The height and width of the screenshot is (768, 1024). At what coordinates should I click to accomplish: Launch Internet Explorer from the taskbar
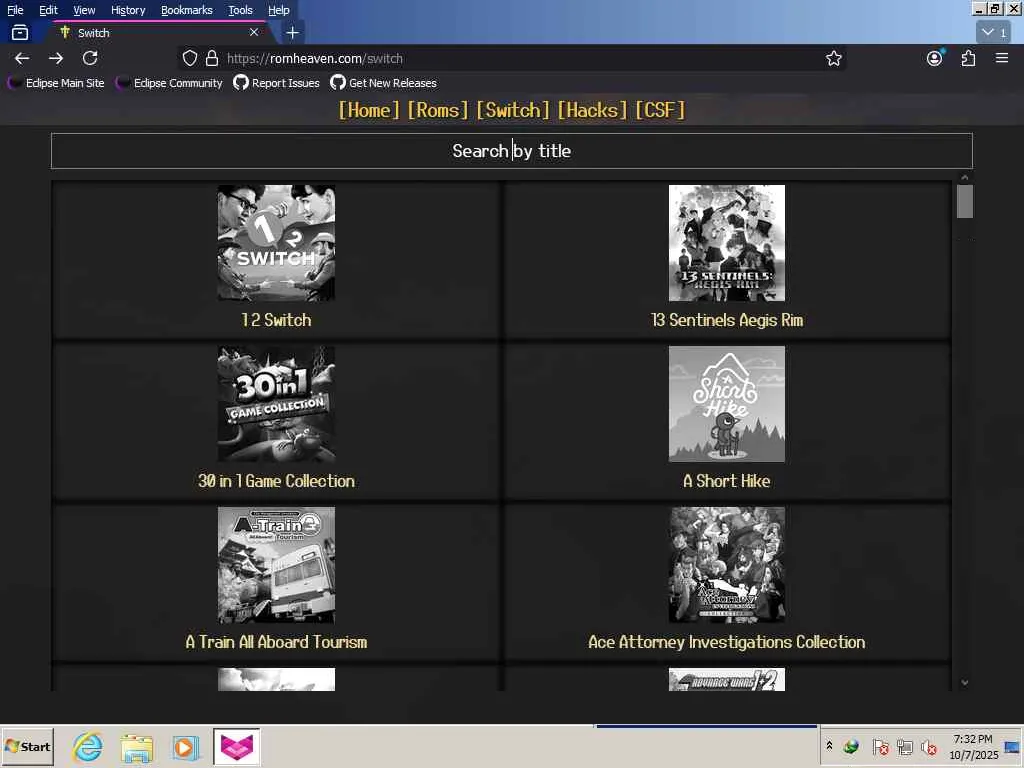tap(88, 746)
